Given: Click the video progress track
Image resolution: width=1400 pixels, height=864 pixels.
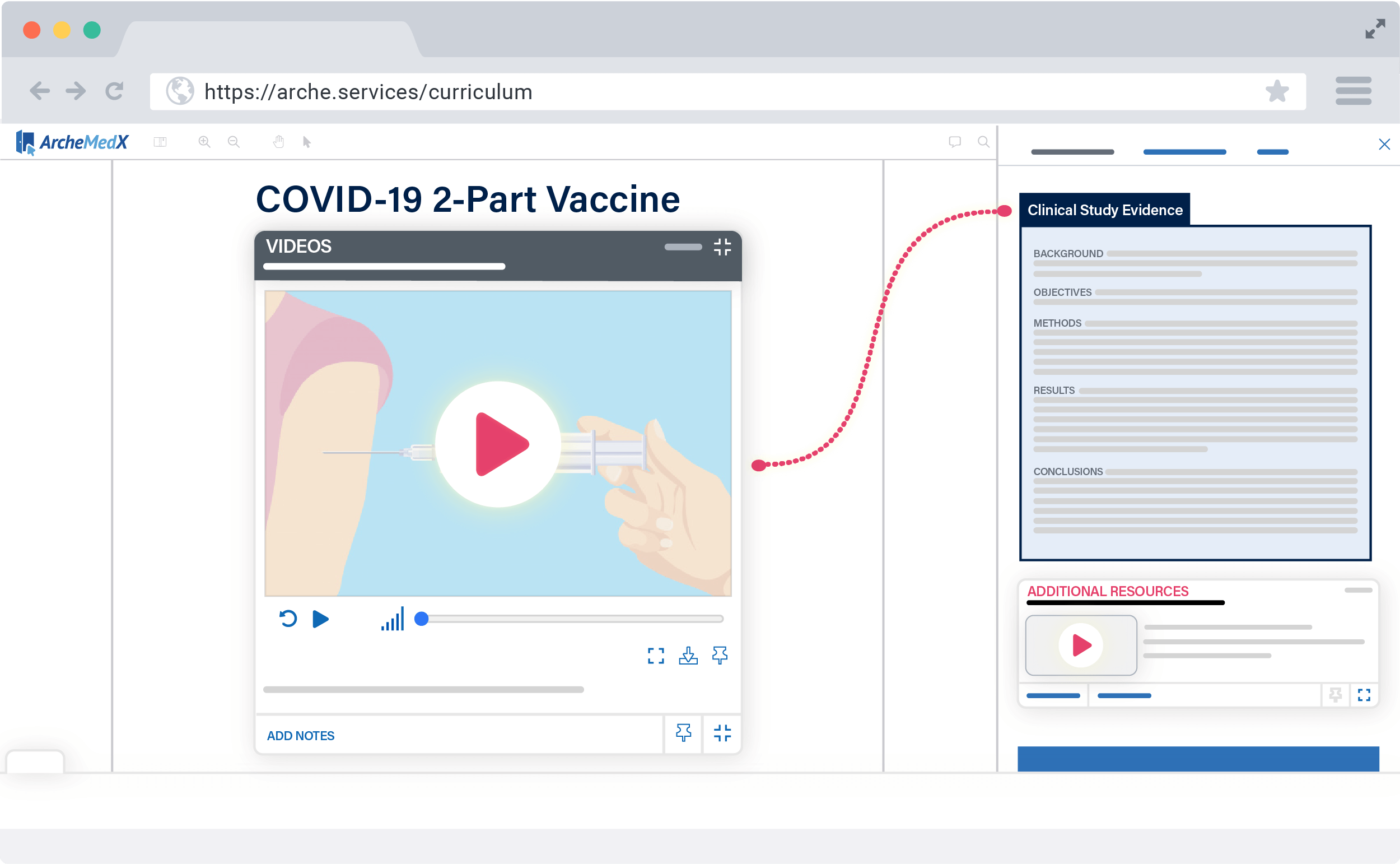Looking at the screenshot, I should point(572,619).
